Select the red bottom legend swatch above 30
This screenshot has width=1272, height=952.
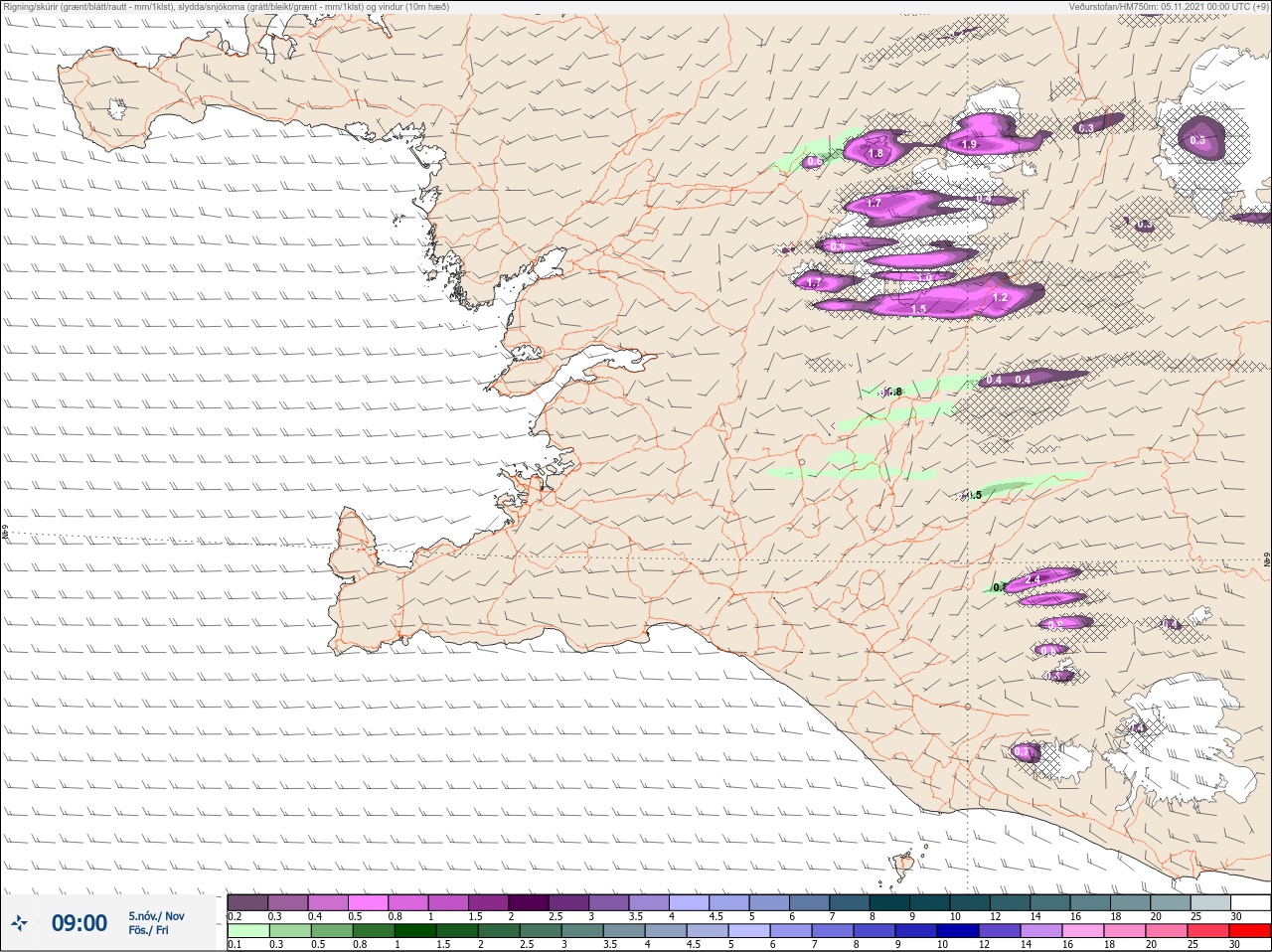(1251, 930)
